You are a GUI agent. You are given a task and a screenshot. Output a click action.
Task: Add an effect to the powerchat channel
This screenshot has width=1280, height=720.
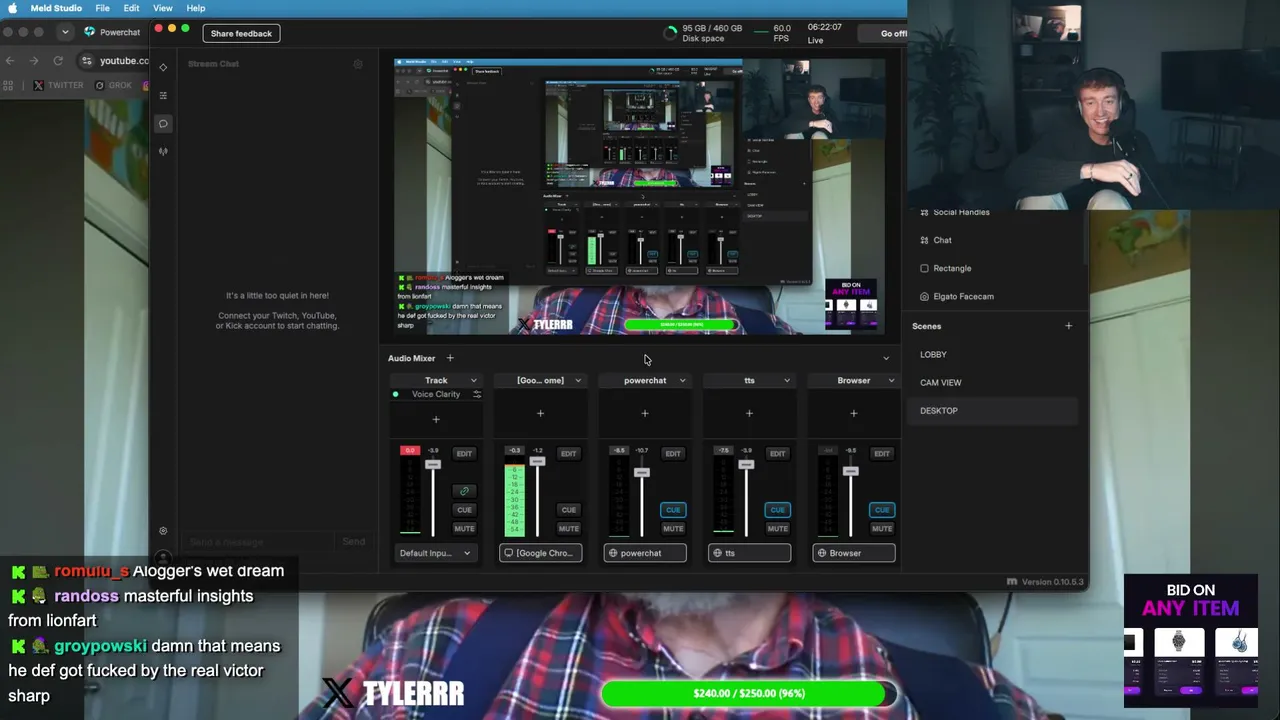[x=645, y=413]
